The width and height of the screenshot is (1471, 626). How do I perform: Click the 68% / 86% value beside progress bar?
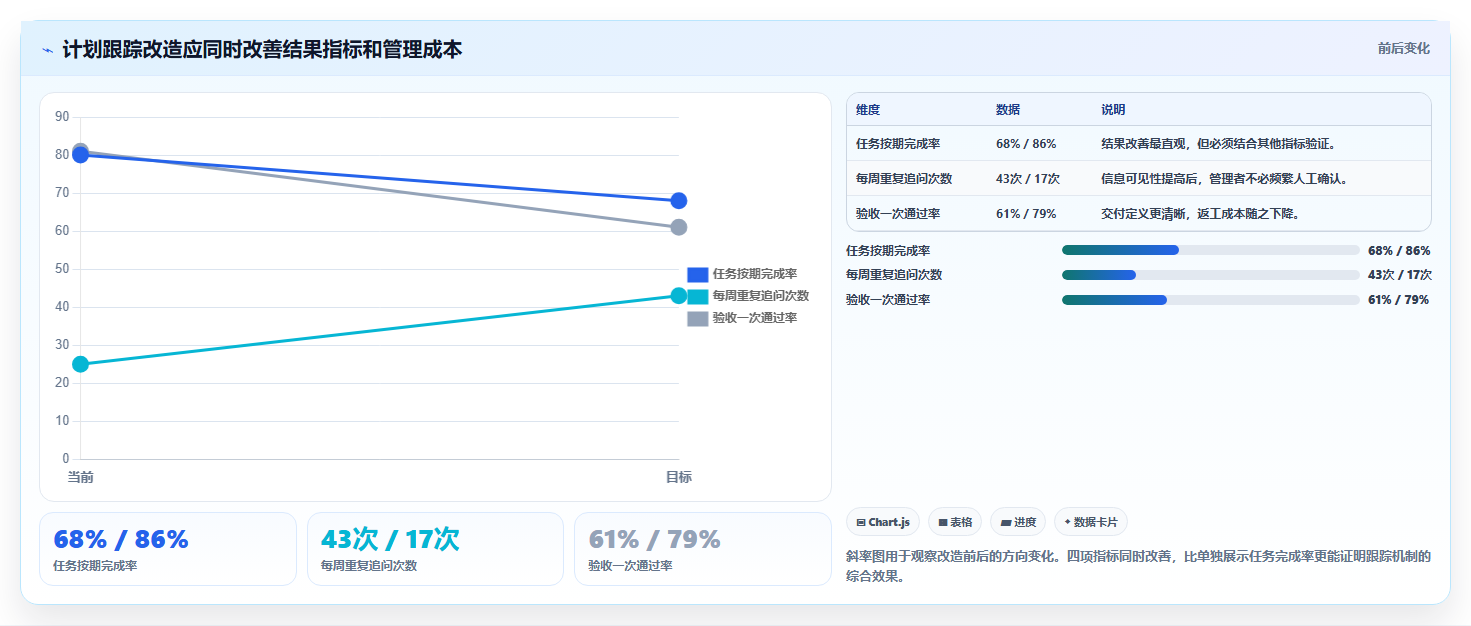[1399, 251]
